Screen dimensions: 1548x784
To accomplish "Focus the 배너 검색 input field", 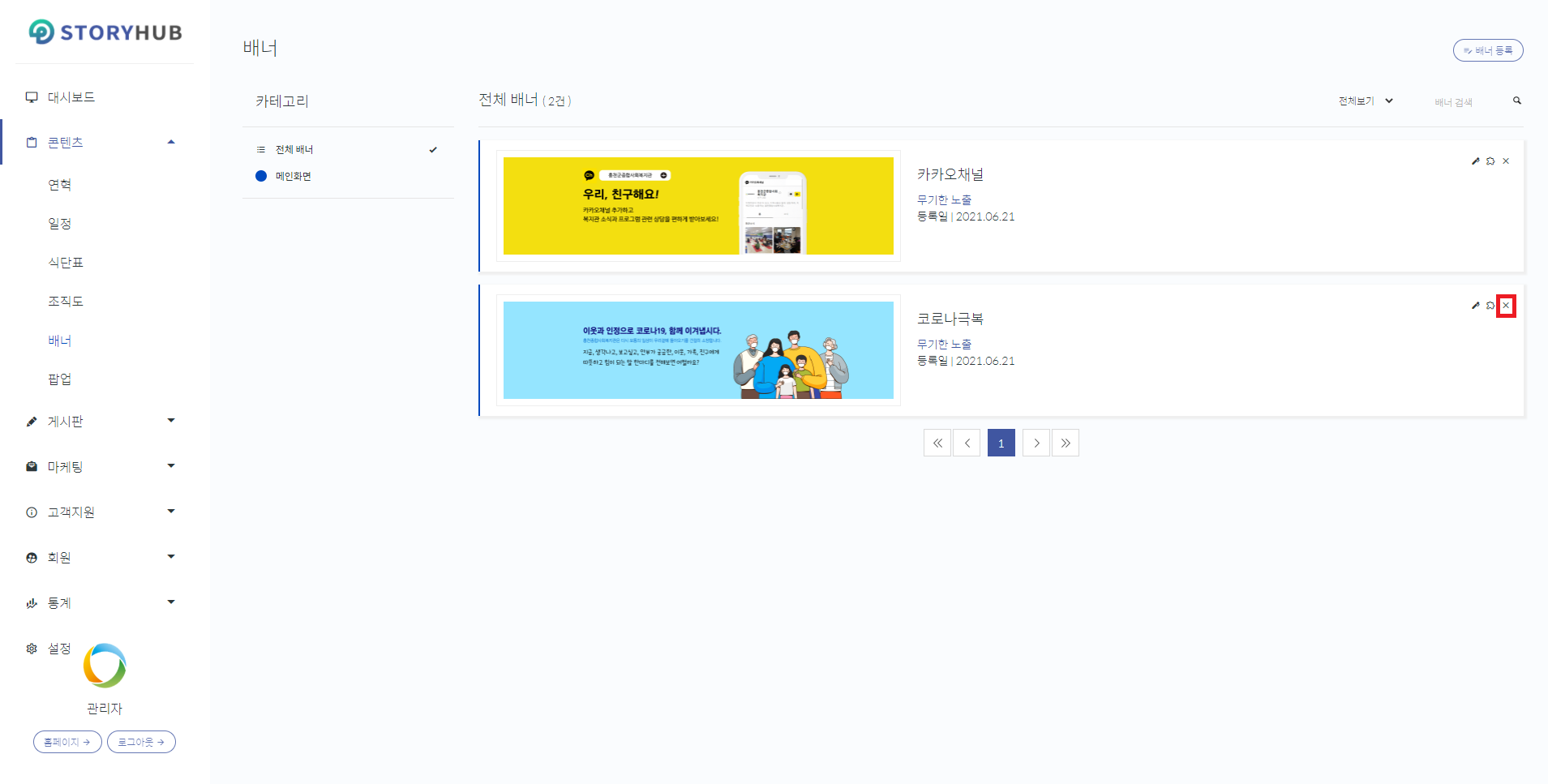I will tap(1468, 101).
